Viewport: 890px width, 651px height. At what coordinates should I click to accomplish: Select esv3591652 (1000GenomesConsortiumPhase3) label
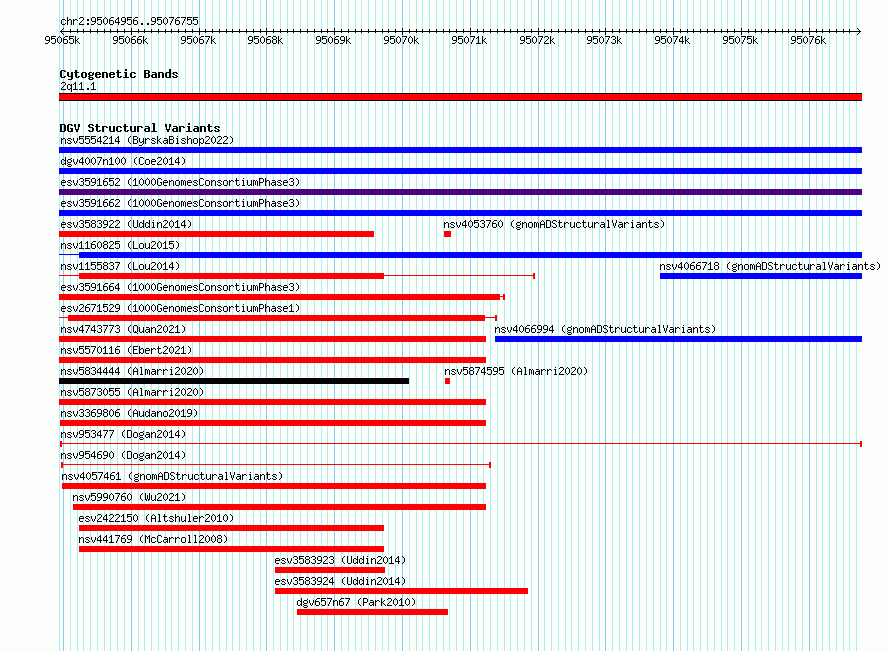[180, 182]
